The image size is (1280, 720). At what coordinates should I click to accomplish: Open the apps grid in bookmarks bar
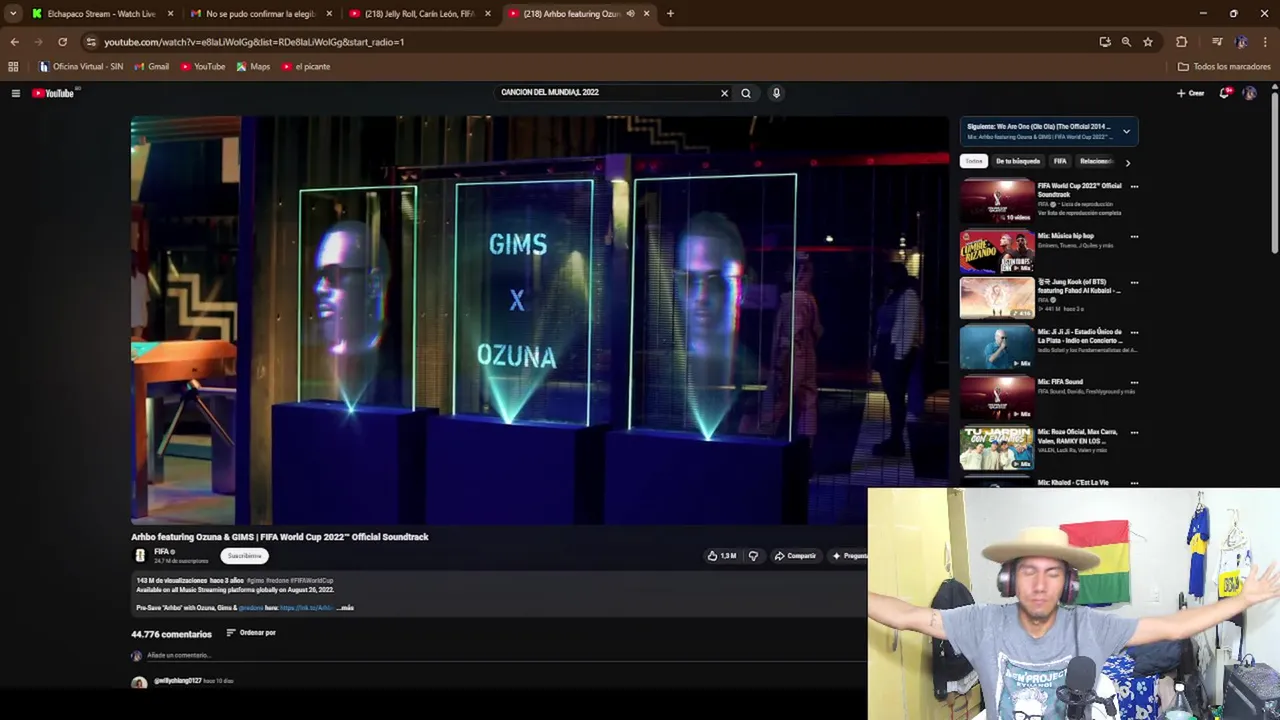pyautogui.click(x=13, y=67)
